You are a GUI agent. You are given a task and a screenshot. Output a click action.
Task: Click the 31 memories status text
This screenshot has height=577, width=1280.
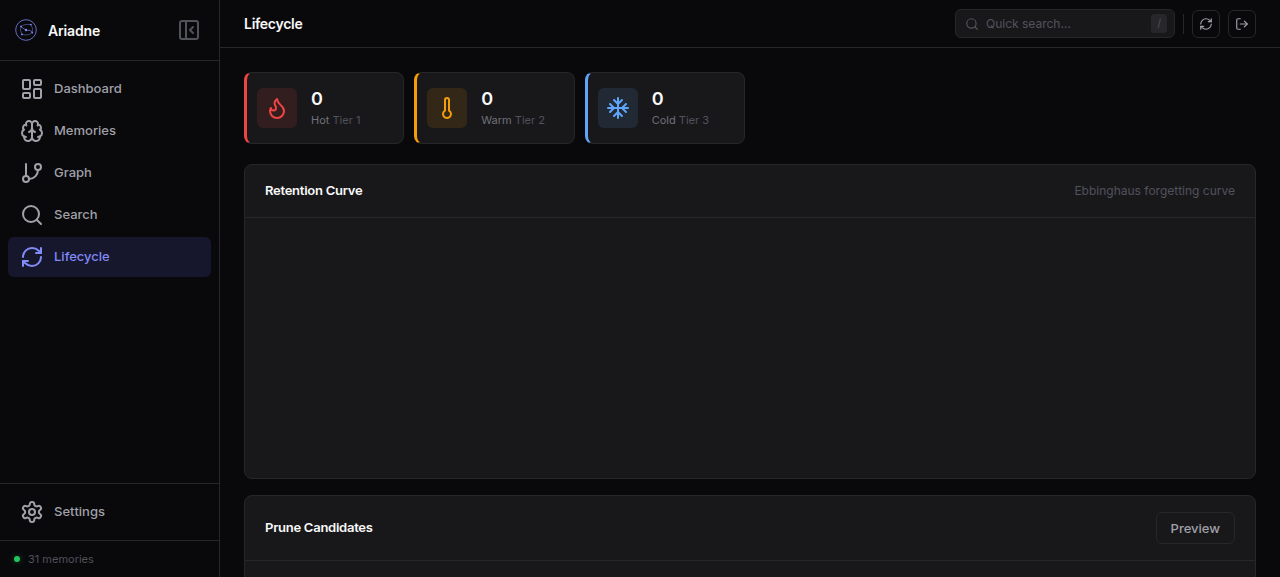click(x=61, y=560)
